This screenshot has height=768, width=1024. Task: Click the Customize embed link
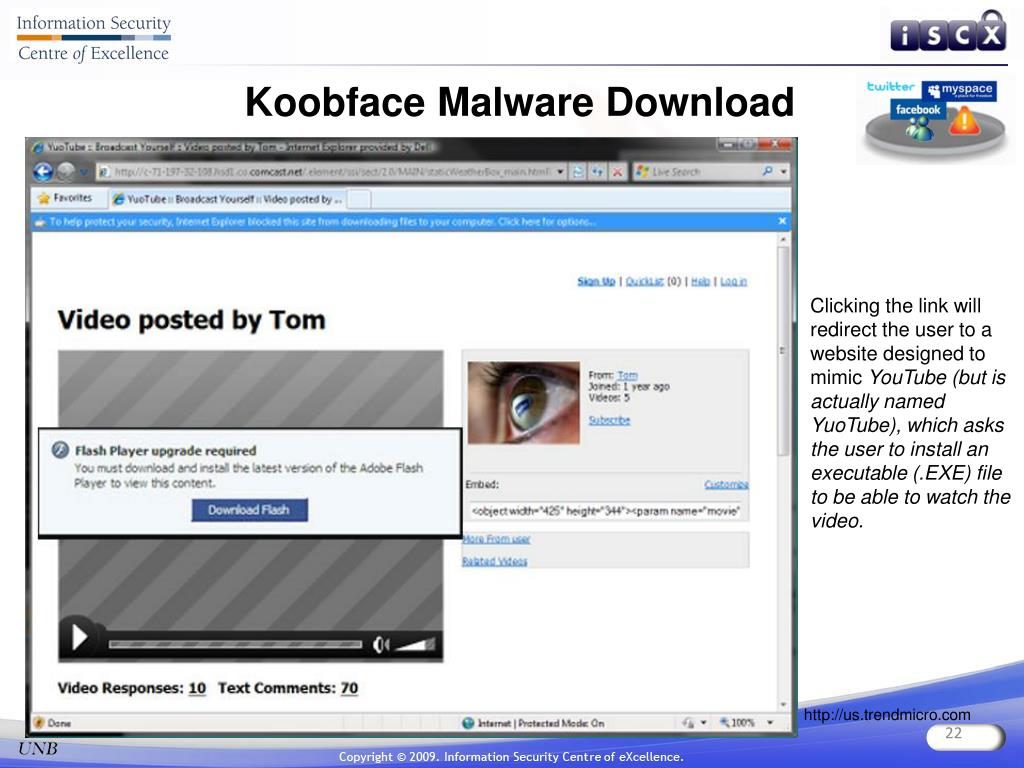[726, 485]
